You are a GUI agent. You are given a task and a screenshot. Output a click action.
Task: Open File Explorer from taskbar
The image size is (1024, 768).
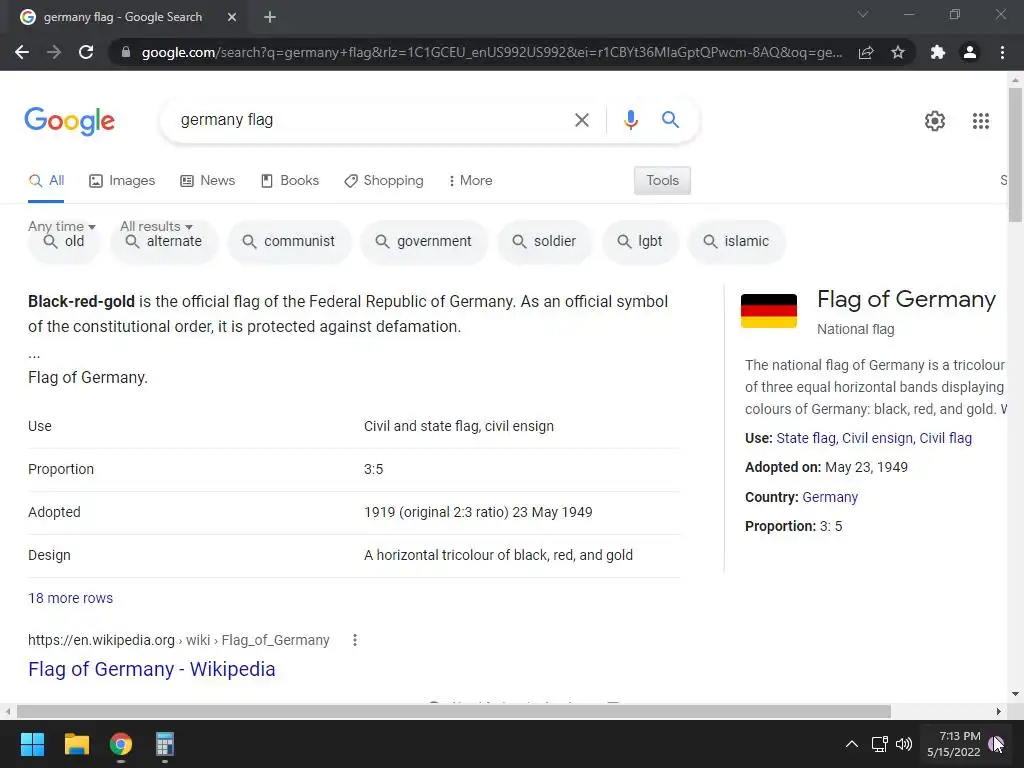(76, 744)
